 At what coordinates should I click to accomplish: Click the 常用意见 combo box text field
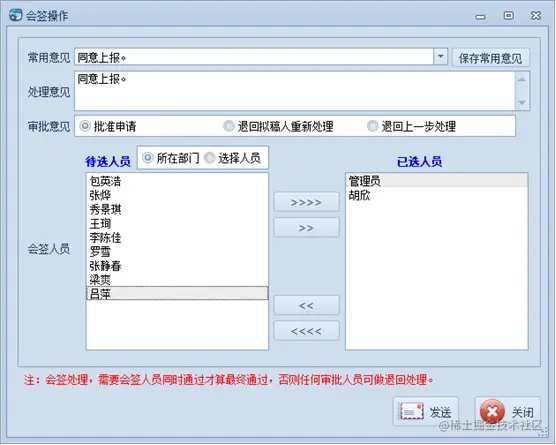pos(254,57)
